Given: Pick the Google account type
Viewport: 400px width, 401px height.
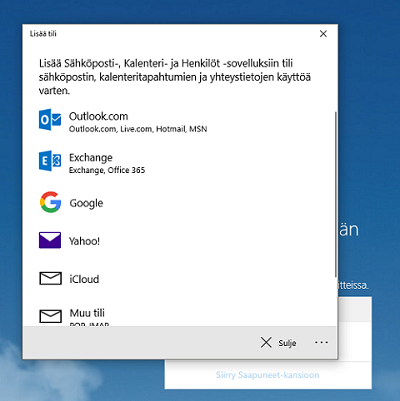Looking at the screenshot, I should [x=86, y=203].
